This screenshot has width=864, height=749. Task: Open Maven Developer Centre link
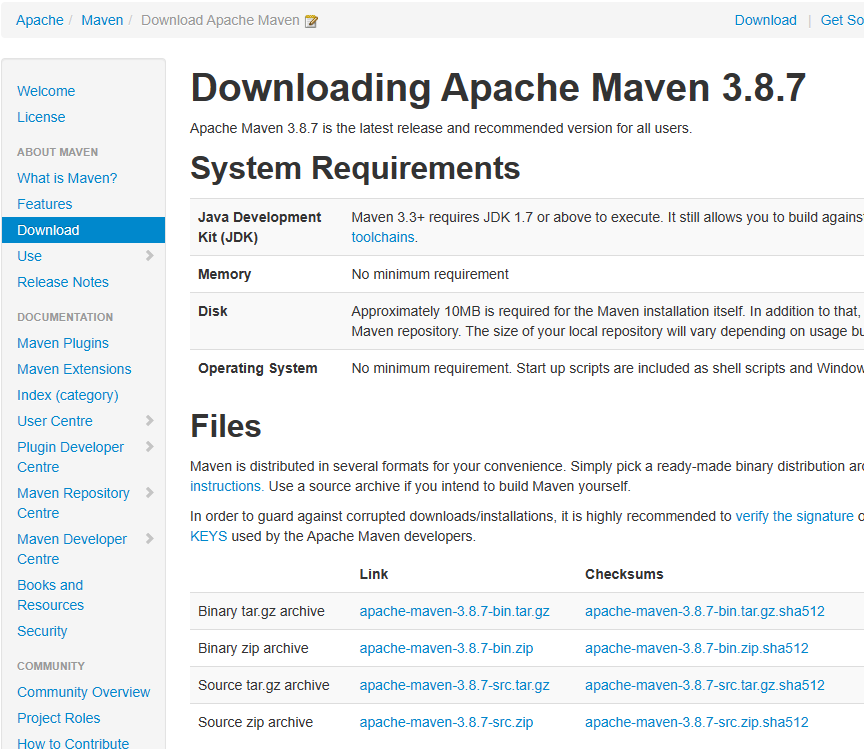click(x=72, y=549)
